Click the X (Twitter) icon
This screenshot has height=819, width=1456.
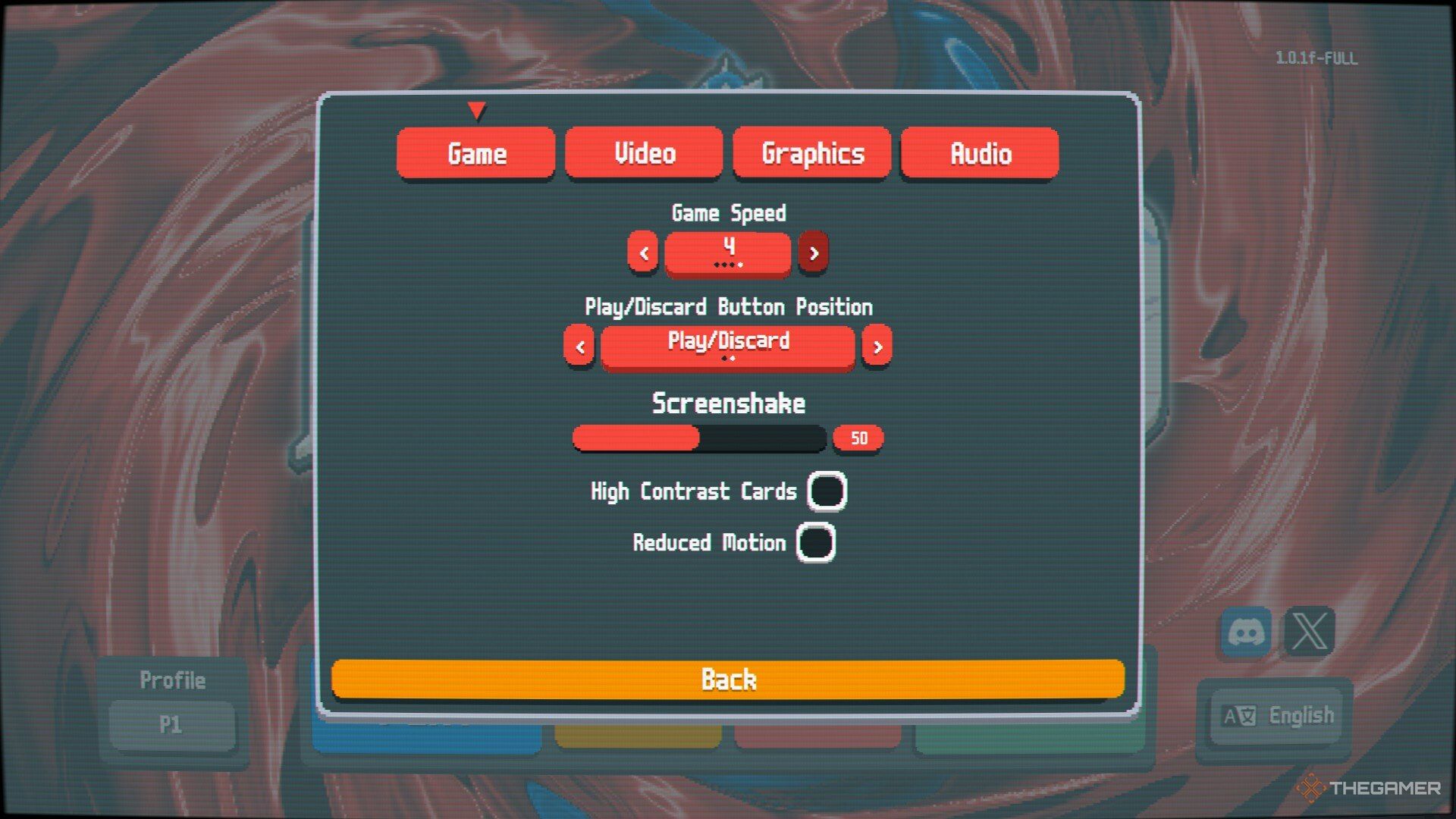pos(1312,631)
